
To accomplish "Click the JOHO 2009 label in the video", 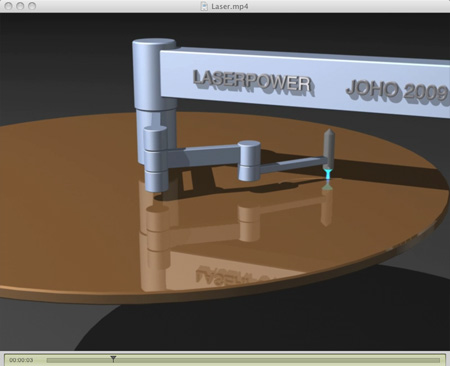I will (x=397, y=91).
